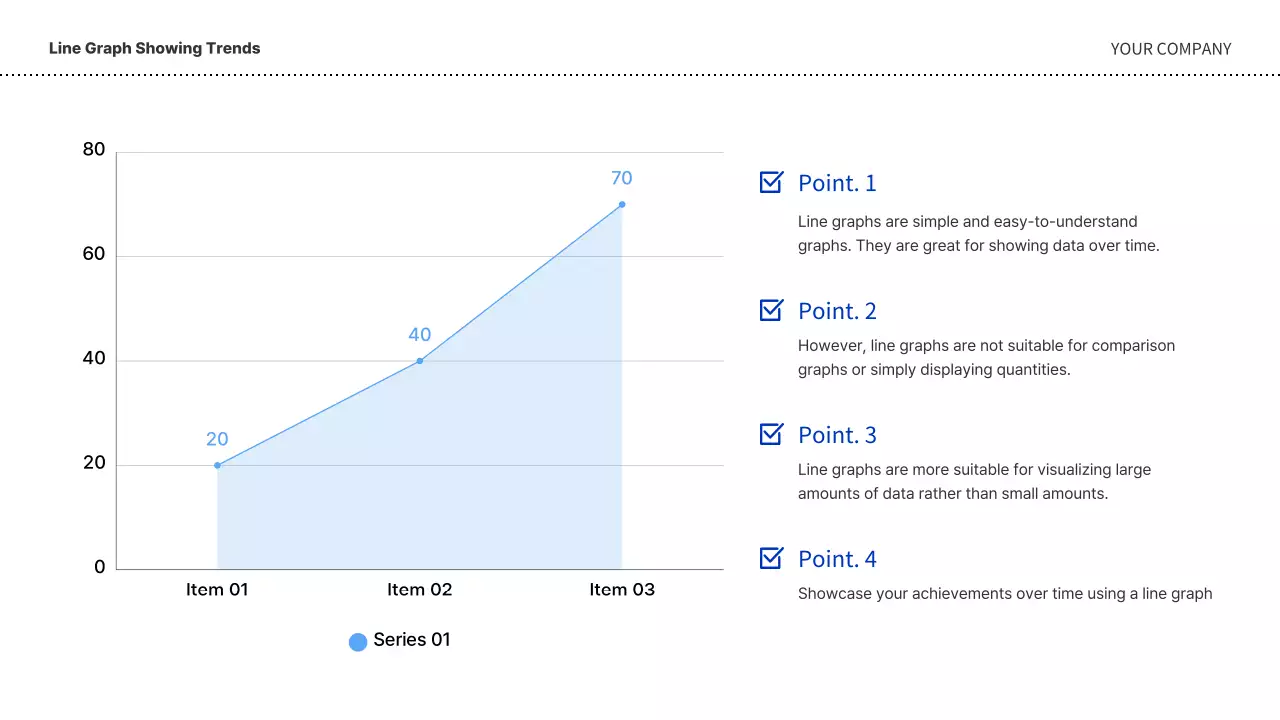Click the 'Point. 3' heading
Image resolution: width=1280 pixels, height=720 pixels.
tap(837, 435)
